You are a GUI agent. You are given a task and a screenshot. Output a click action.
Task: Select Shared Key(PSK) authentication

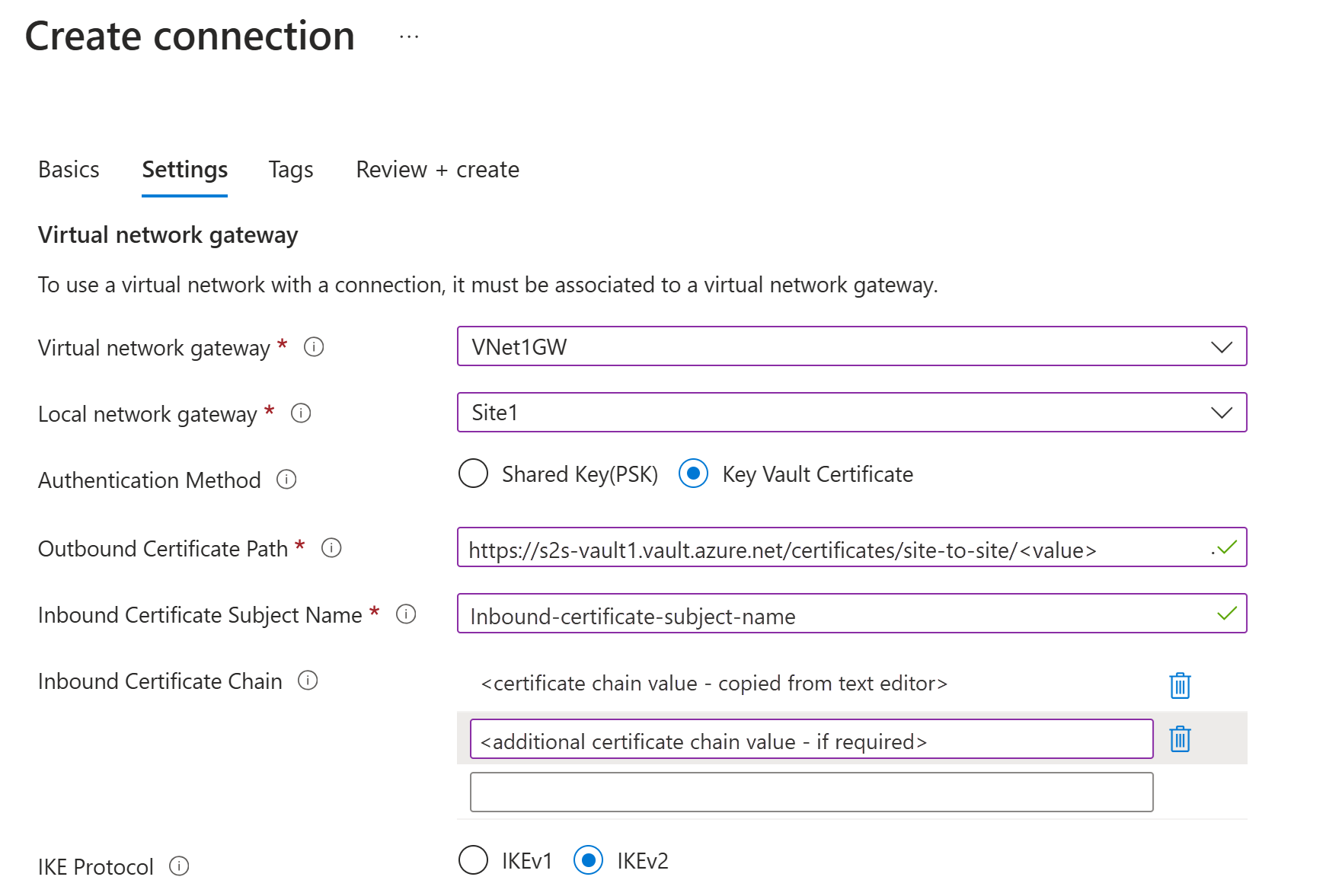[x=473, y=474]
